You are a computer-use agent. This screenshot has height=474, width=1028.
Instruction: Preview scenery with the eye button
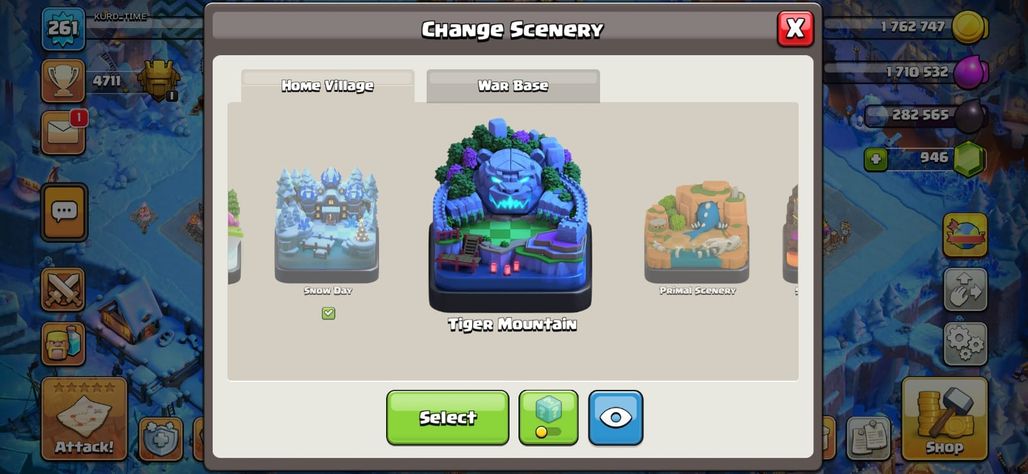pos(616,418)
